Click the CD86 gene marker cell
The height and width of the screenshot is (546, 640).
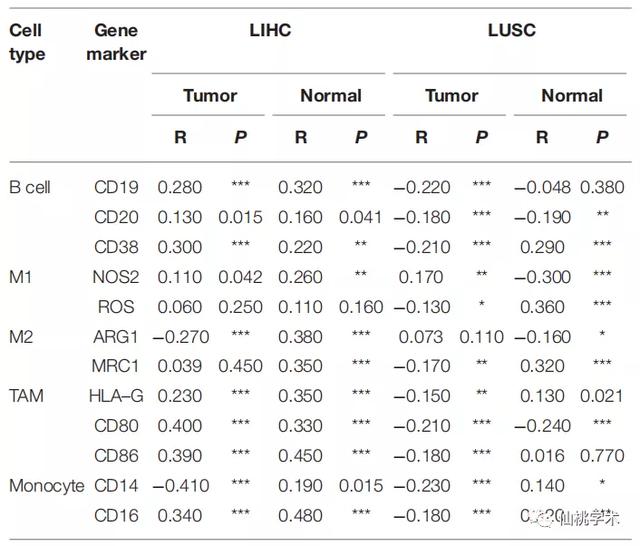pyautogui.click(x=116, y=456)
